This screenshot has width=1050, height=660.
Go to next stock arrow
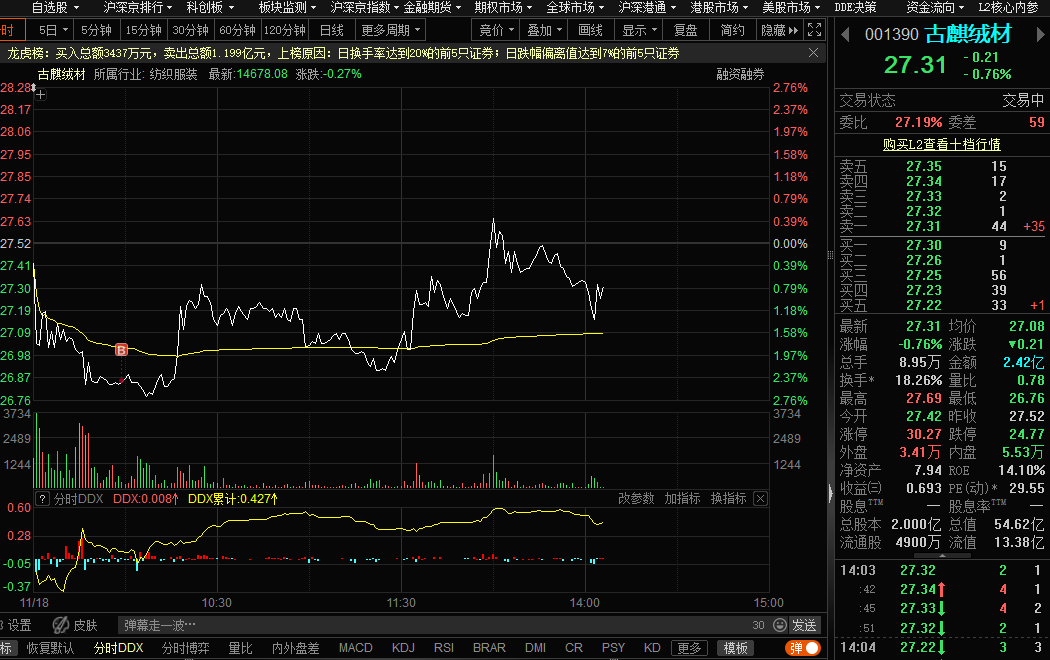coord(1040,34)
